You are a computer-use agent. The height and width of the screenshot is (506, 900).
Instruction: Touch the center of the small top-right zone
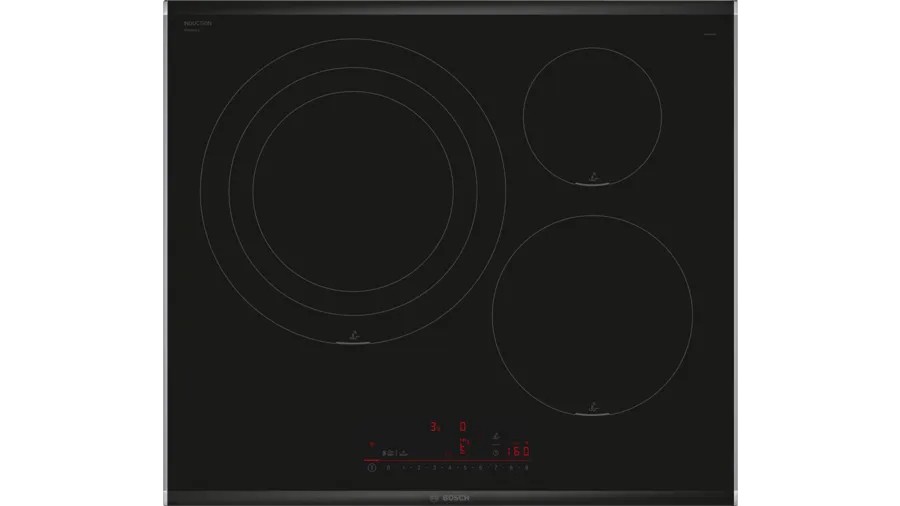pyautogui.click(x=593, y=114)
